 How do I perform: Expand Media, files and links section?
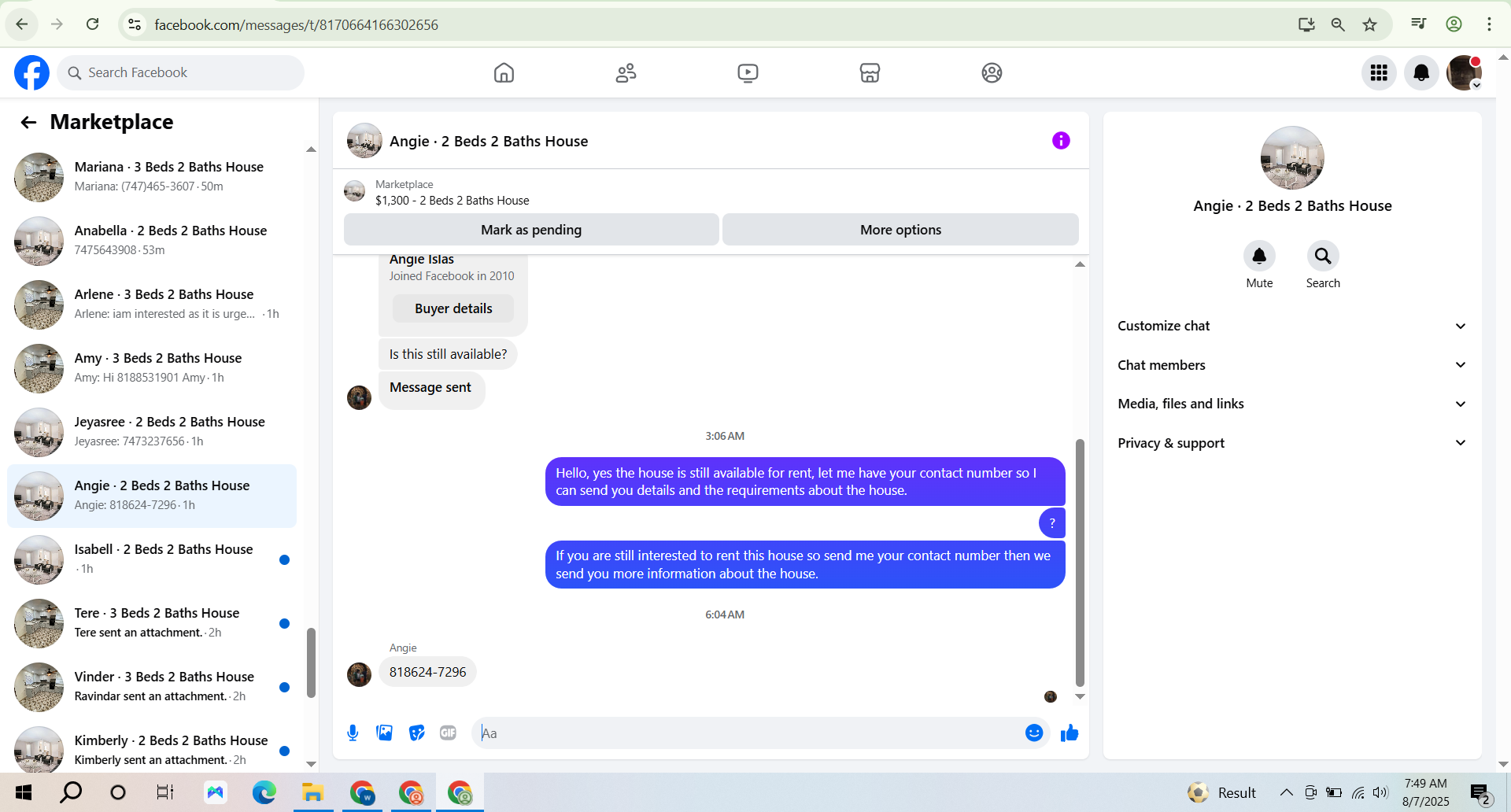click(1292, 404)
